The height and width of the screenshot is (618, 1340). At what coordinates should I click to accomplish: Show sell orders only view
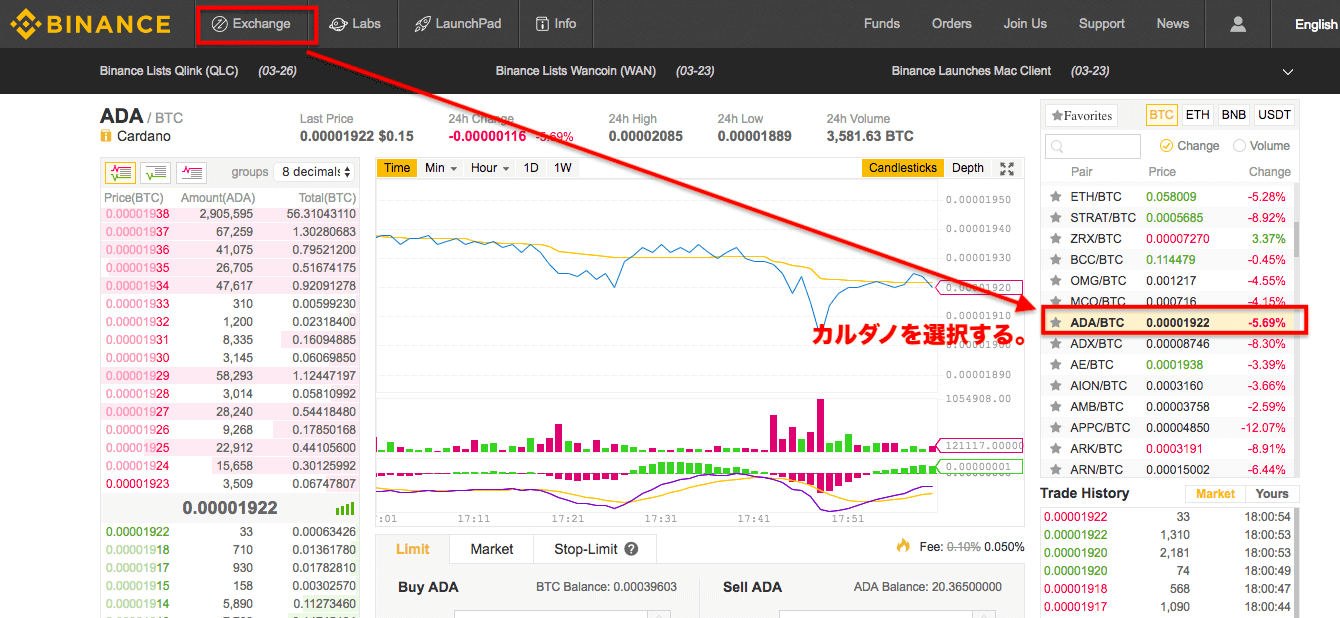(x=192, y=172)
